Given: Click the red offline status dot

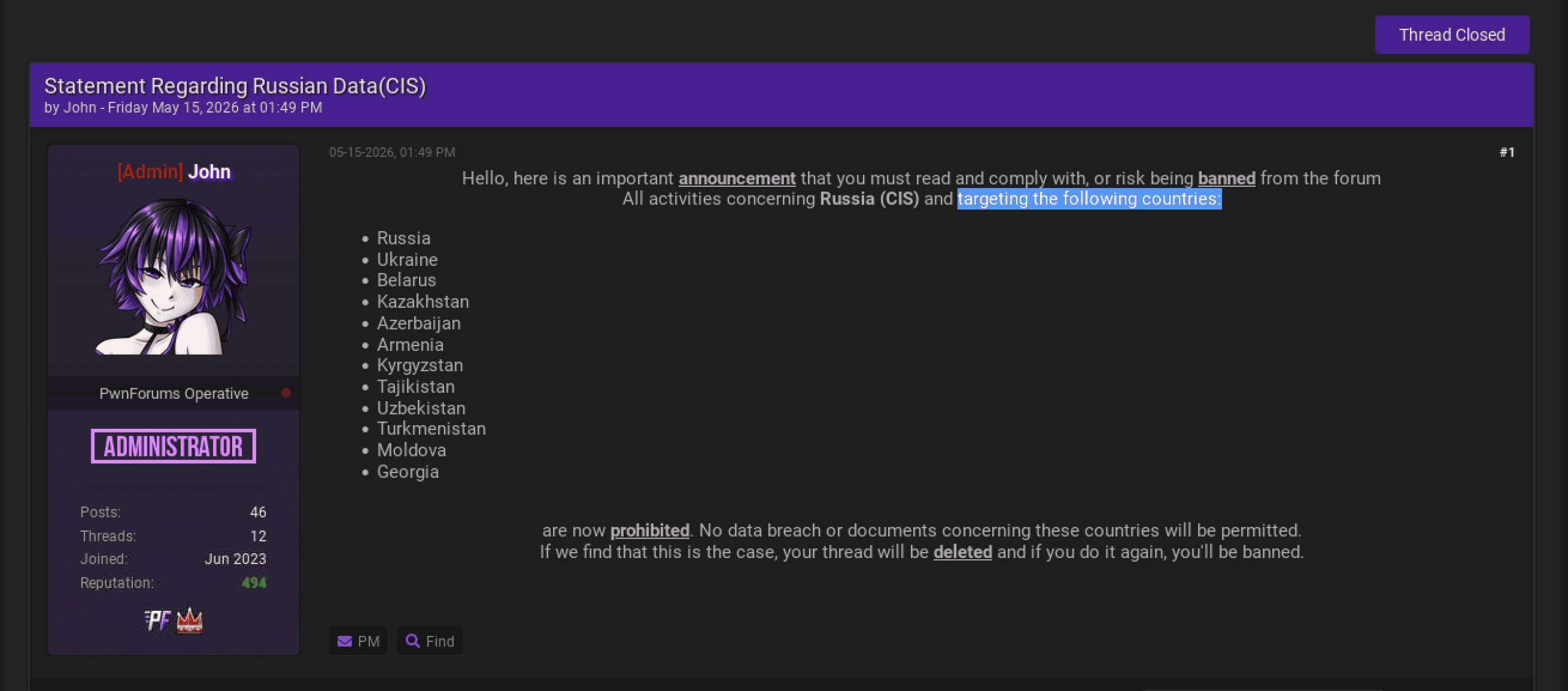Looking at the screenshot, I should 286,393.
